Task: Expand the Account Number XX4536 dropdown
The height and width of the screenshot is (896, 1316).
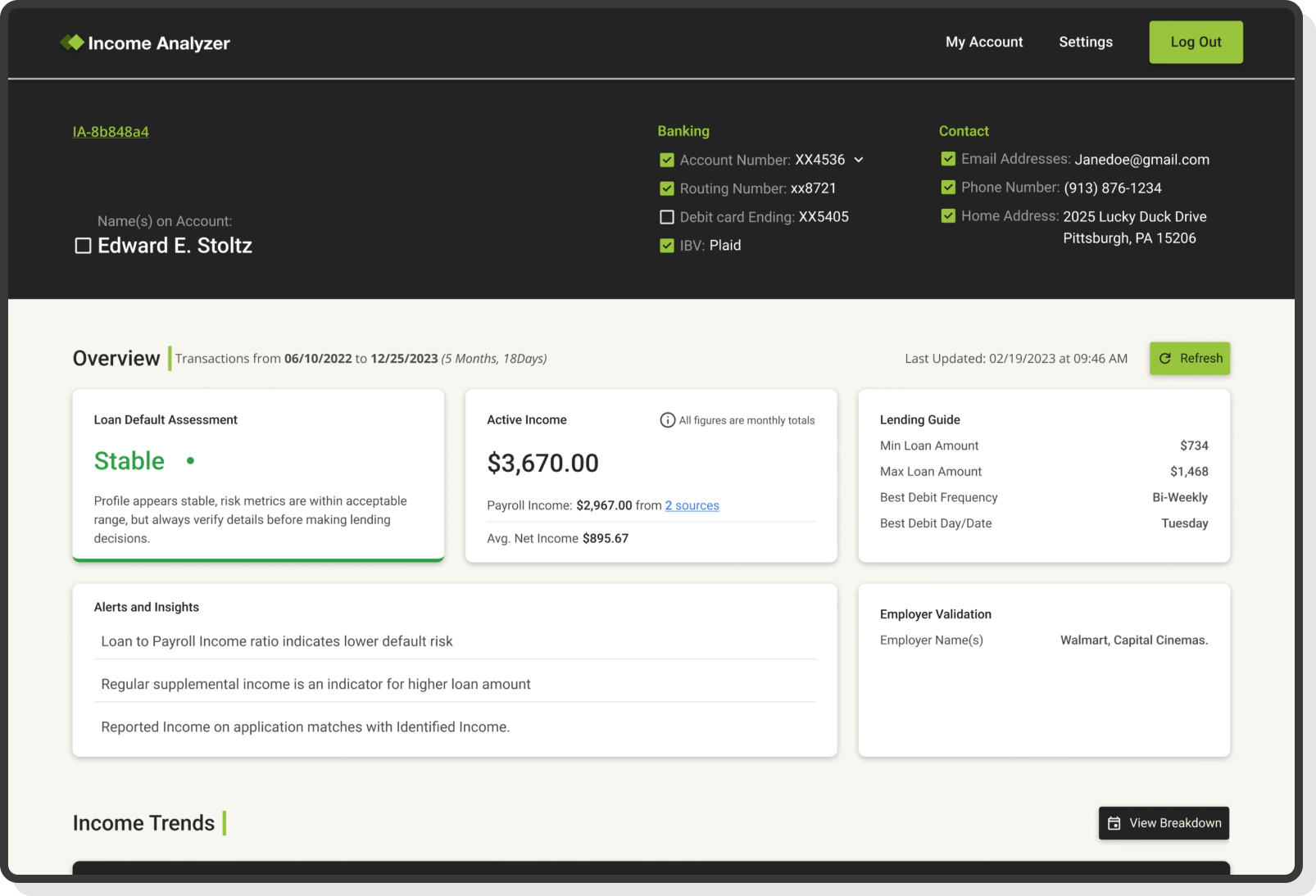Action: point(859,160)
